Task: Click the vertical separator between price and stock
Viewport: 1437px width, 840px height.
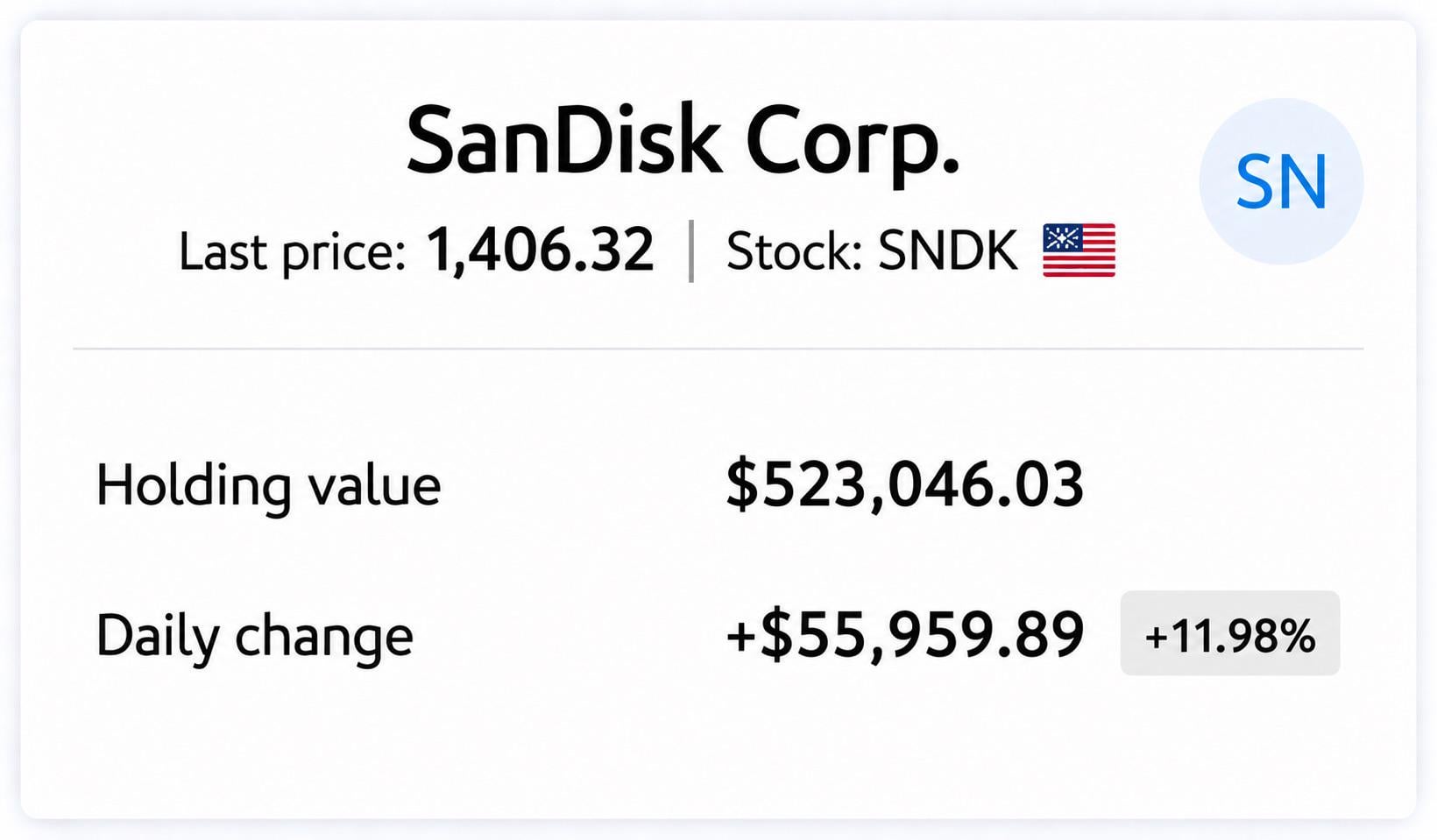Action: pos(691,251)
